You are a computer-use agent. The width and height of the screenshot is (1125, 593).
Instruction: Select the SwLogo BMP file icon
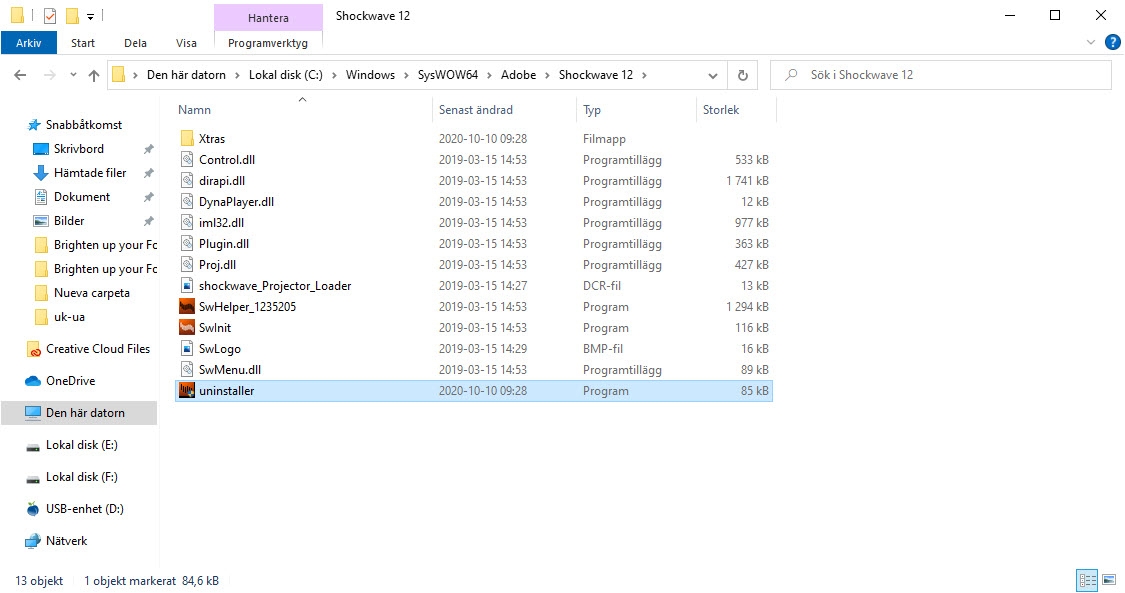(187, 348)
